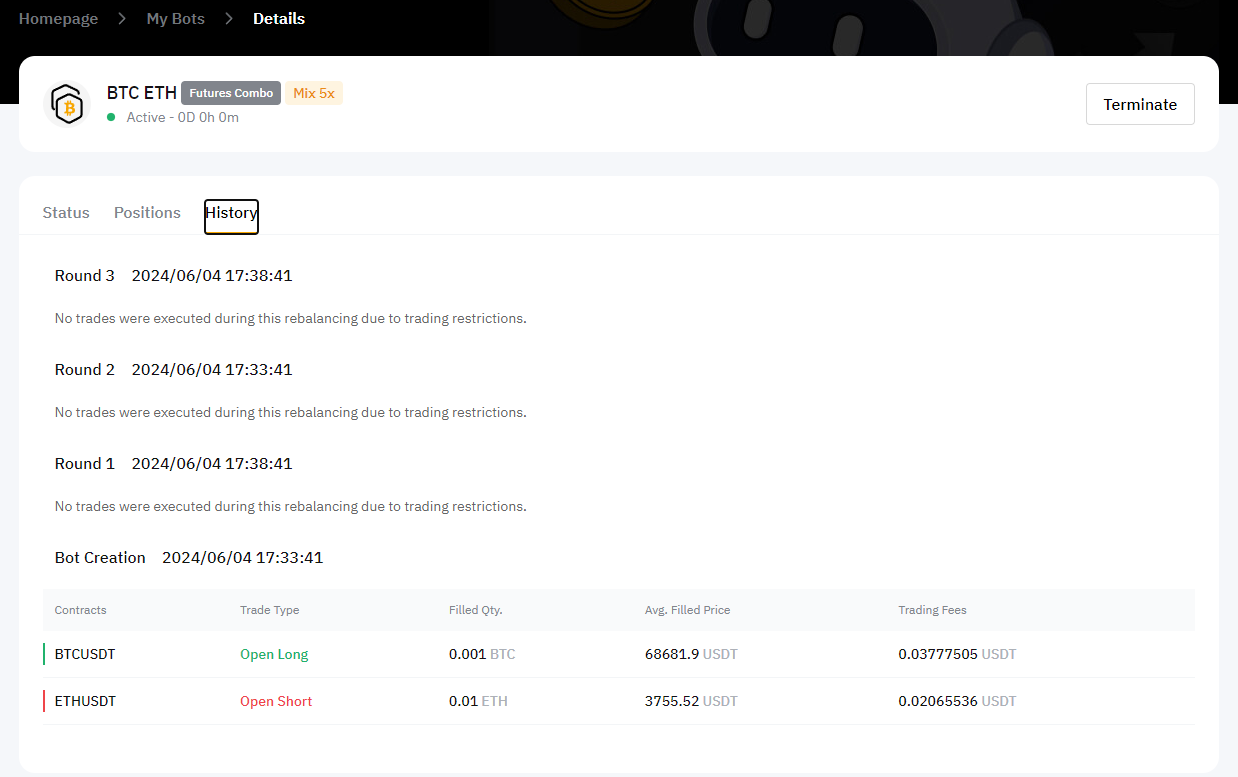Go to the Homepage breadcrumb link

point(58,19)
